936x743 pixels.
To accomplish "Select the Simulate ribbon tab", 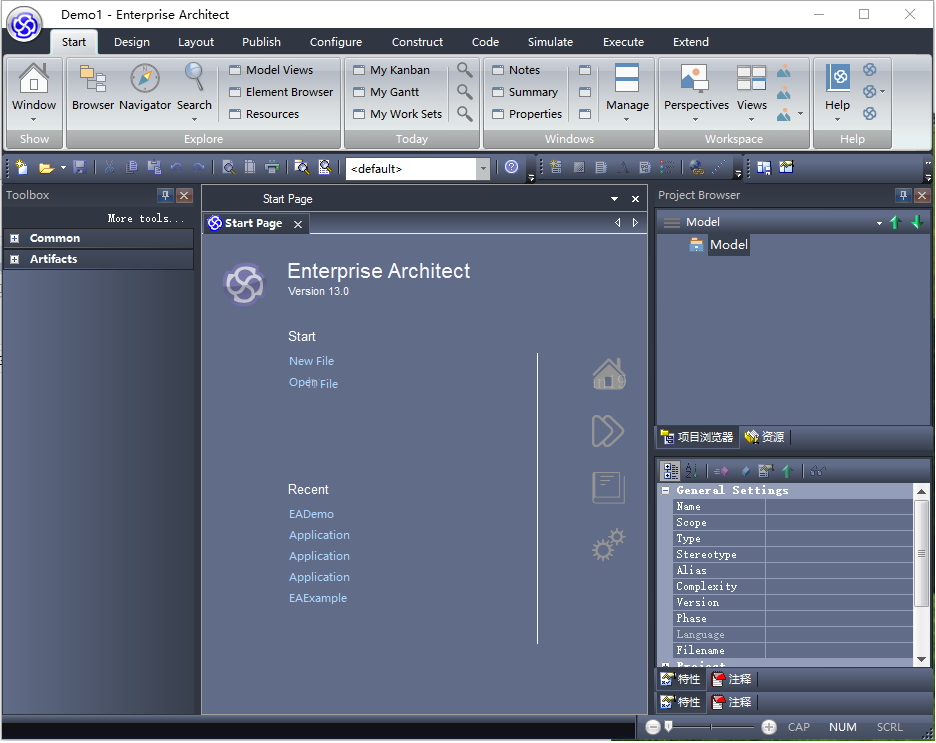I will [x=550, y=42].
